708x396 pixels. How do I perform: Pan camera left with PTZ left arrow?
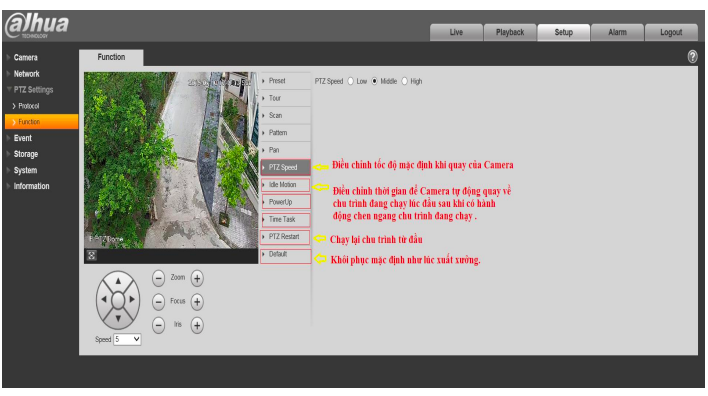pos(104,299)
